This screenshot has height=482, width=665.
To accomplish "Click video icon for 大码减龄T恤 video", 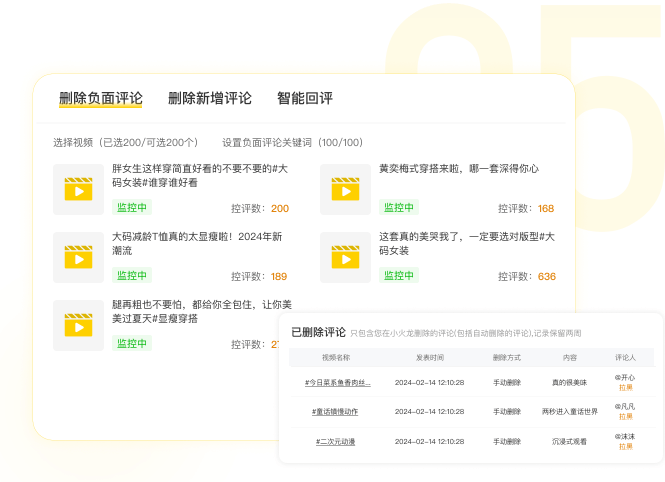I will point(78,257).
